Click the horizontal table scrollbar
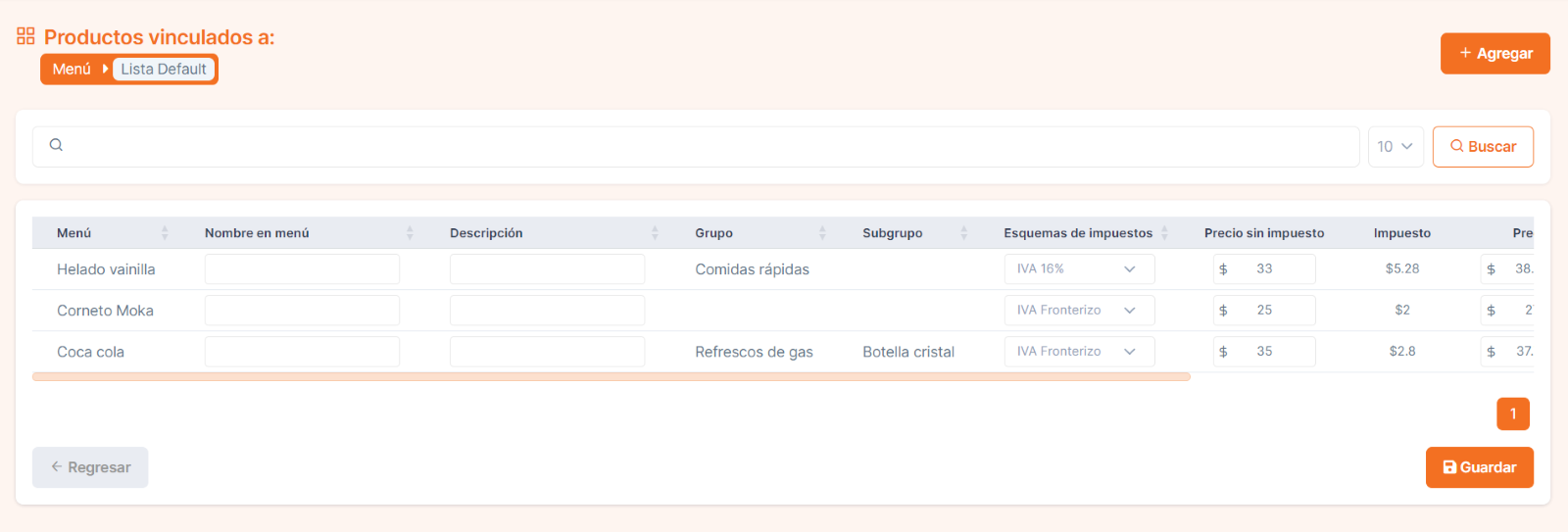Viewport: 1568px width, 532px height. tap(611, 376)
